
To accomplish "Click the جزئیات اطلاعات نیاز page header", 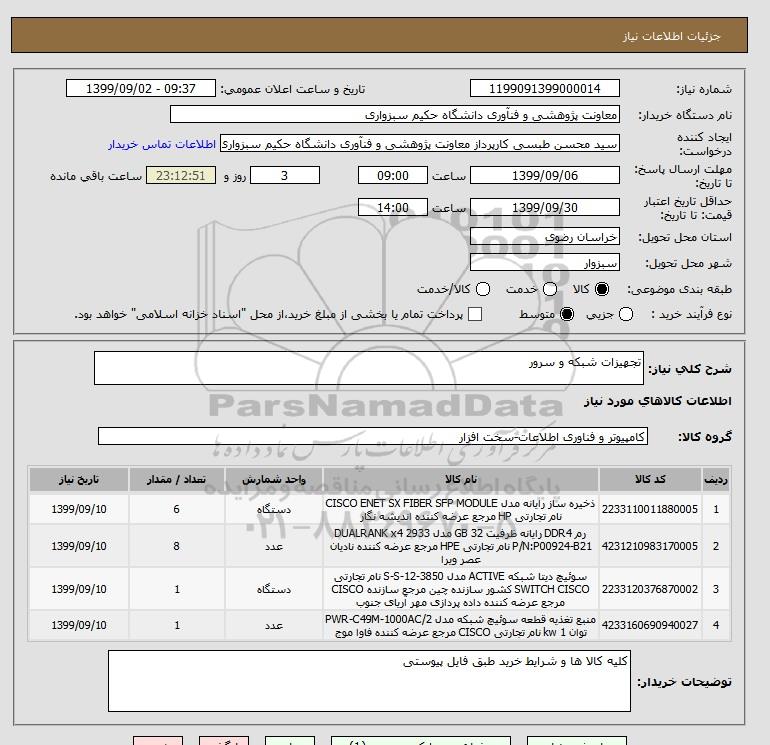I will pyautogui.click(x=671, y=36).
